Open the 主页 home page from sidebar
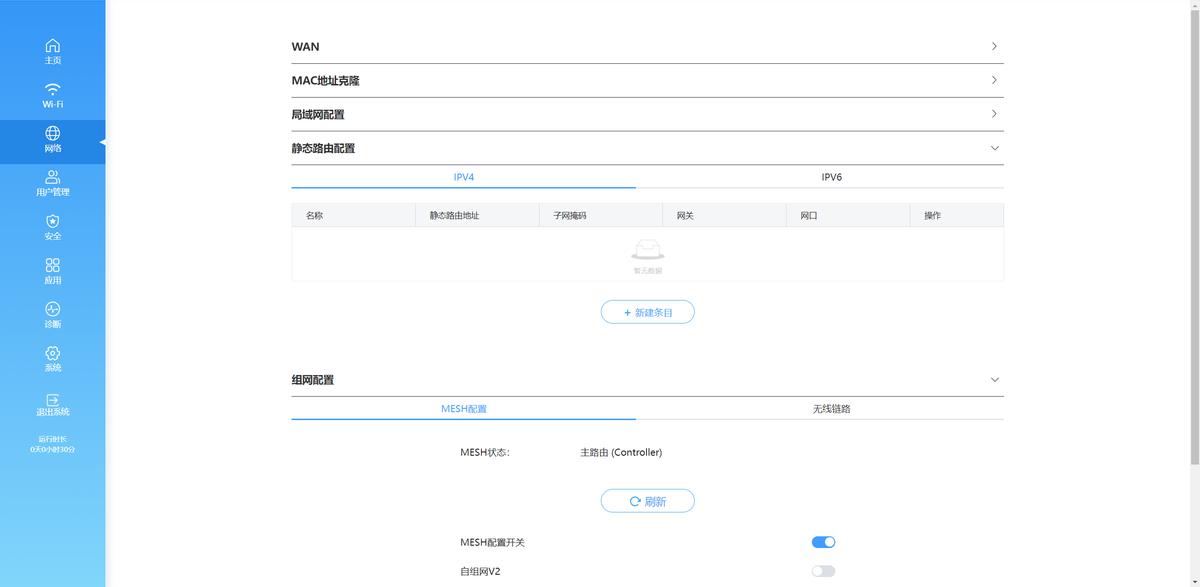Screen dimensions: 1200x587 point(52,50)
